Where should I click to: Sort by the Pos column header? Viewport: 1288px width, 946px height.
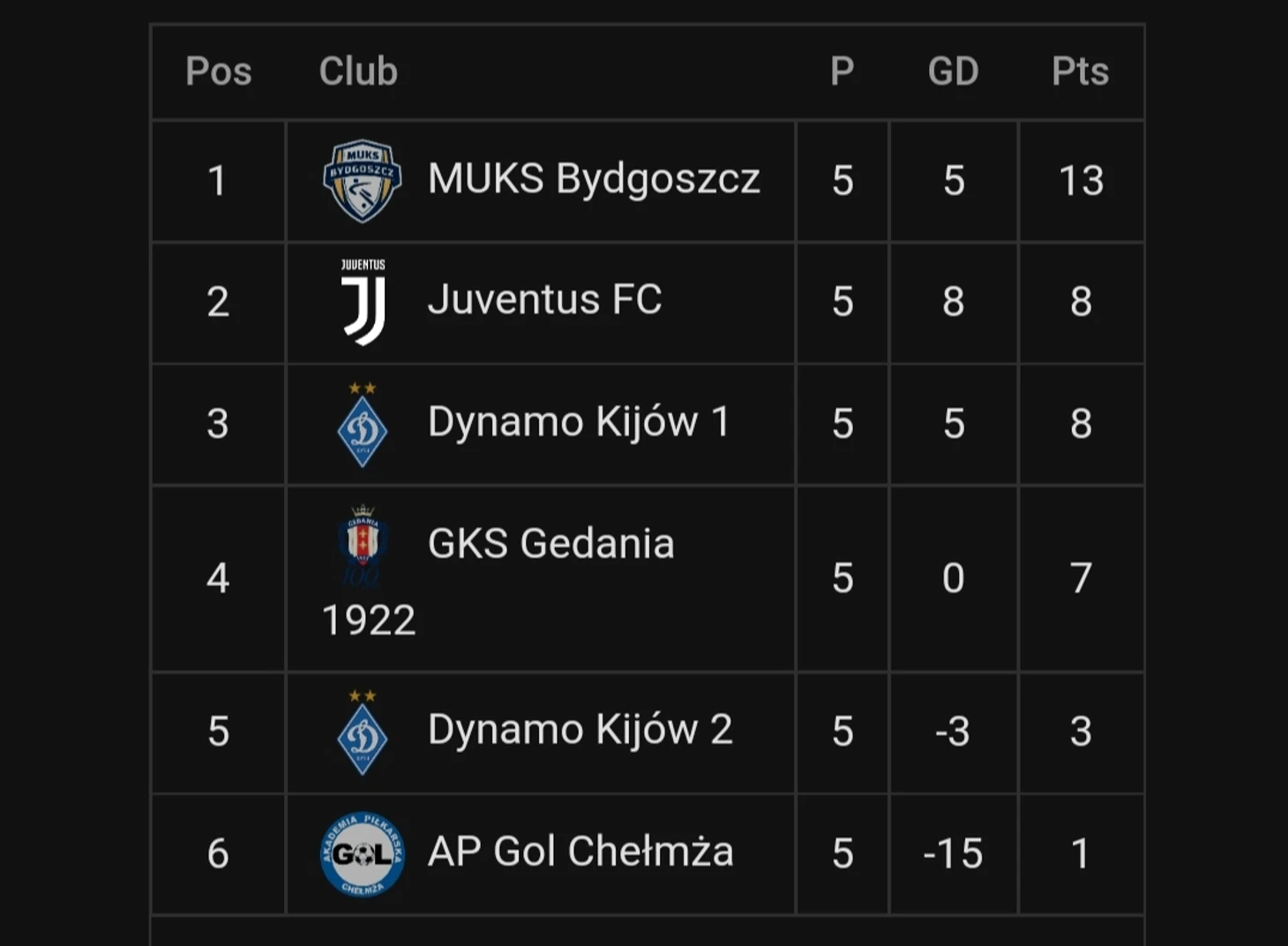click(x=219, y=71)
